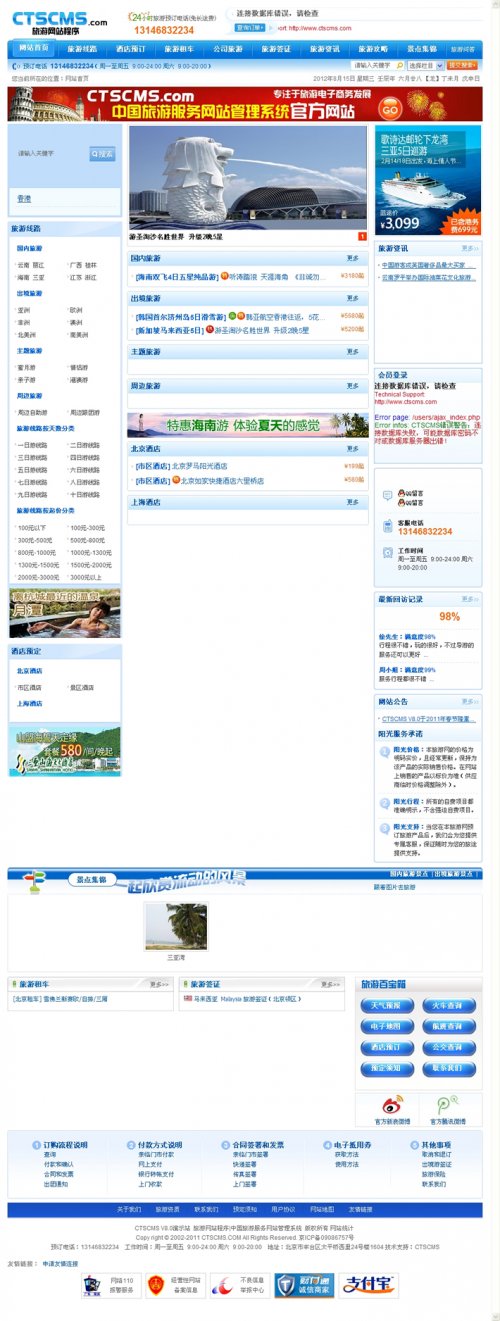Click the 申请友情链接 link
500x1321 pixels.
point(60,1264)
